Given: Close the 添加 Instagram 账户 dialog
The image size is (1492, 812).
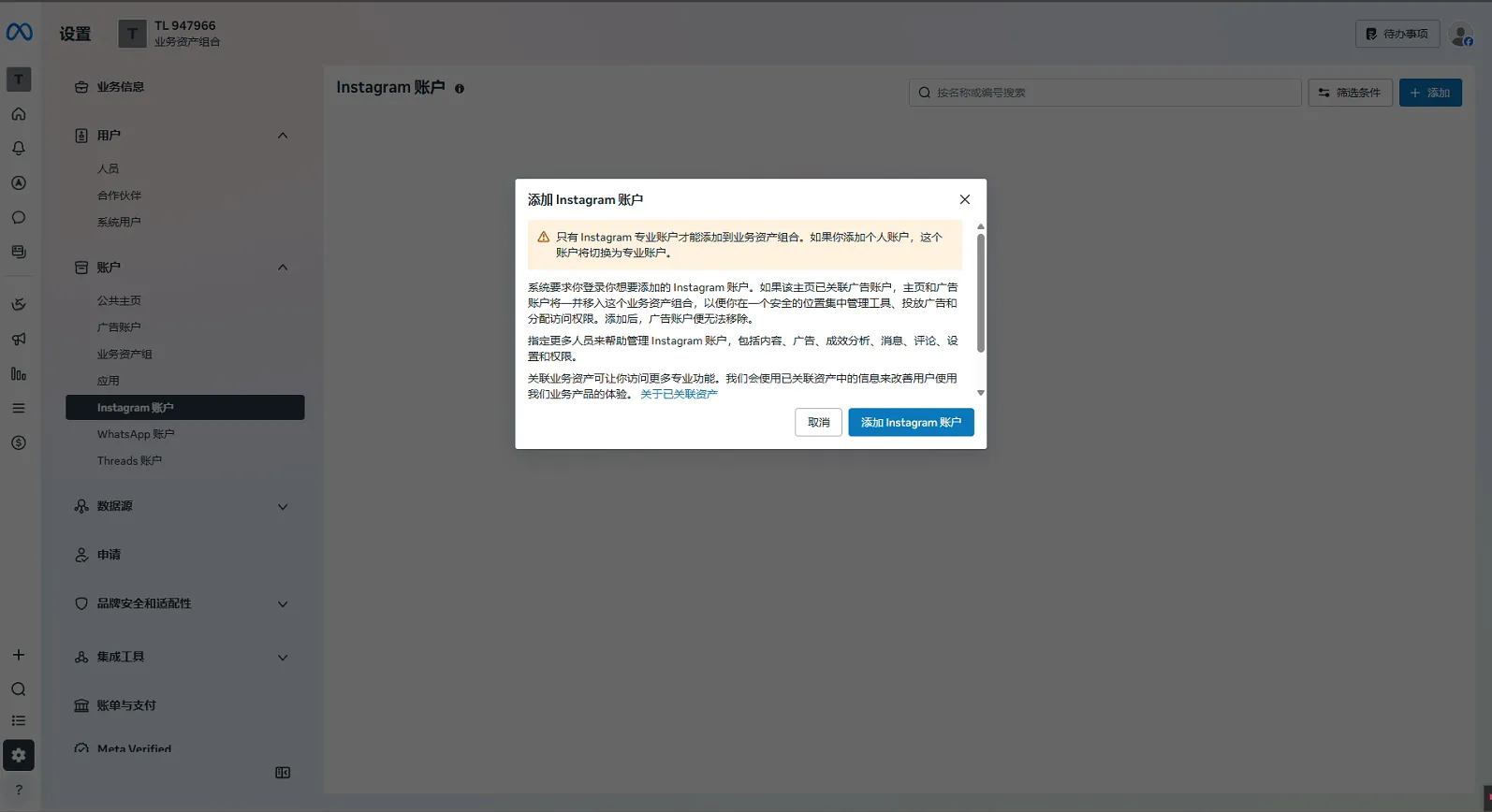Looking at the screenshot, I should pos(965,199).
